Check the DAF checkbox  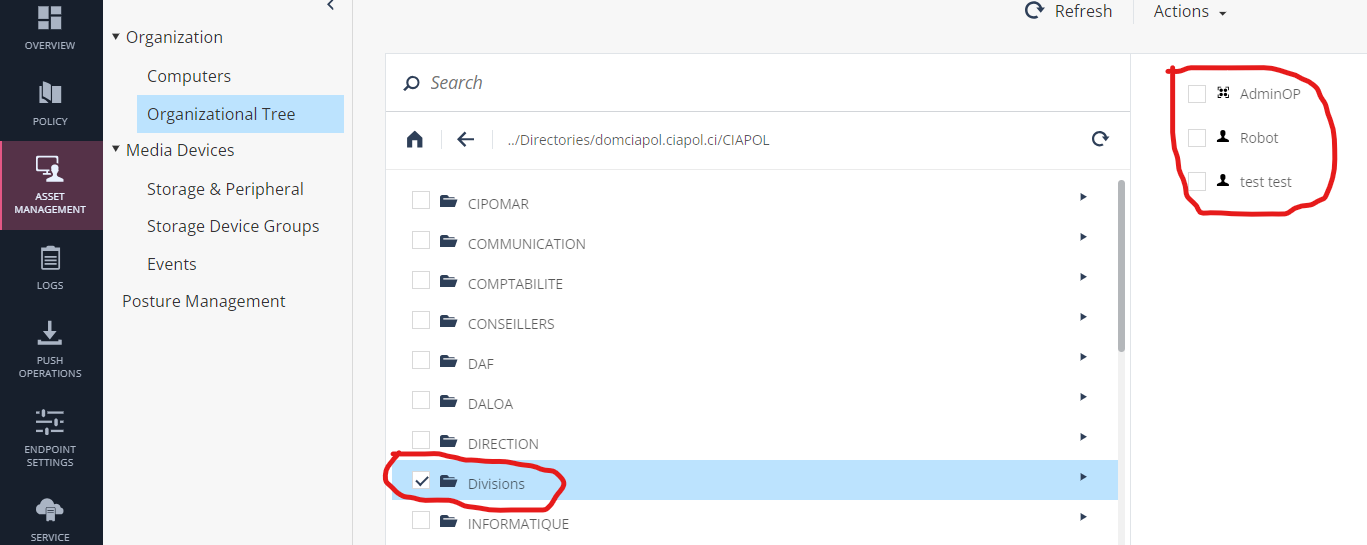pos(421,361)
